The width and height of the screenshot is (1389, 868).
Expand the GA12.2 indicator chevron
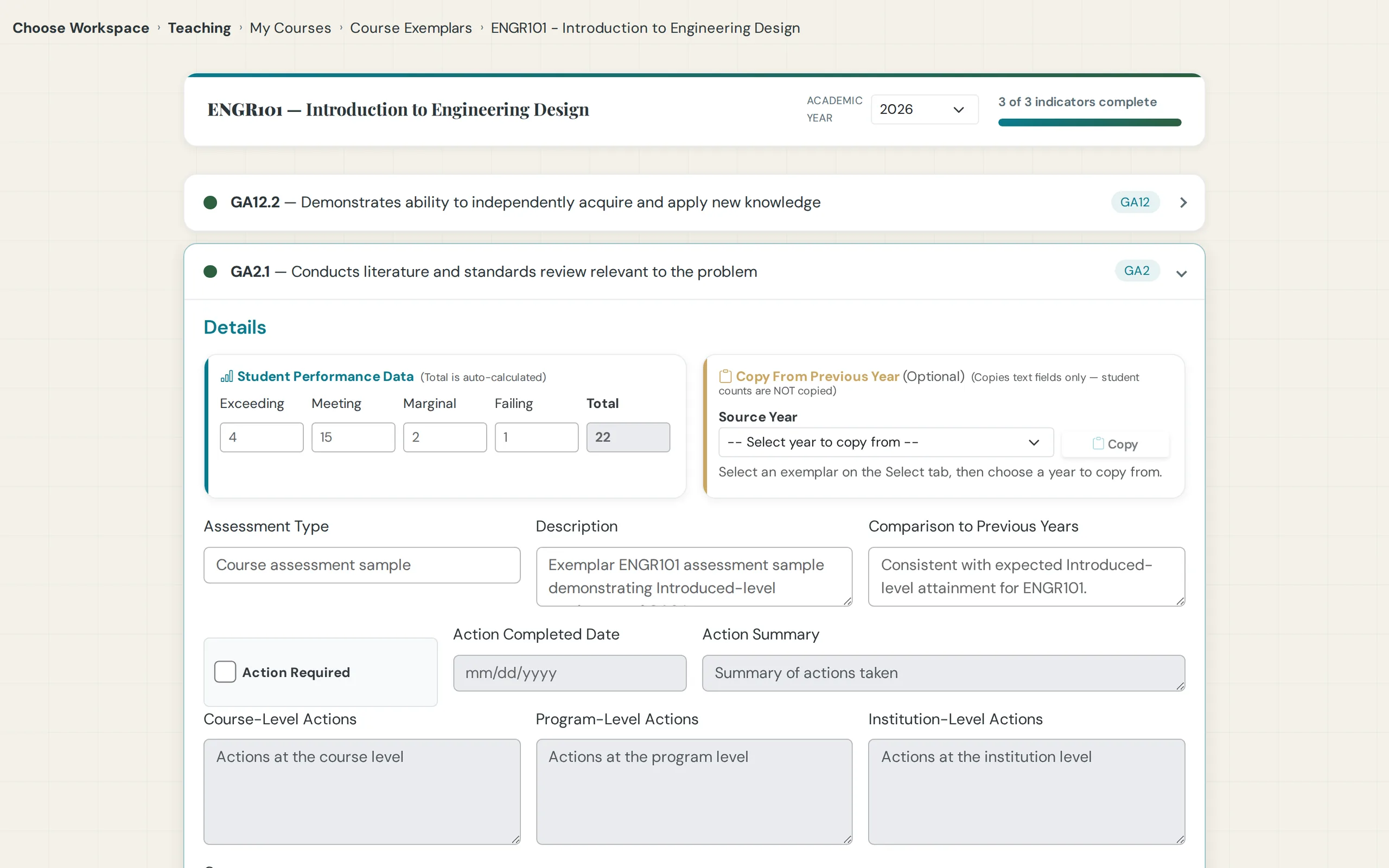[x=1183, y=202]
